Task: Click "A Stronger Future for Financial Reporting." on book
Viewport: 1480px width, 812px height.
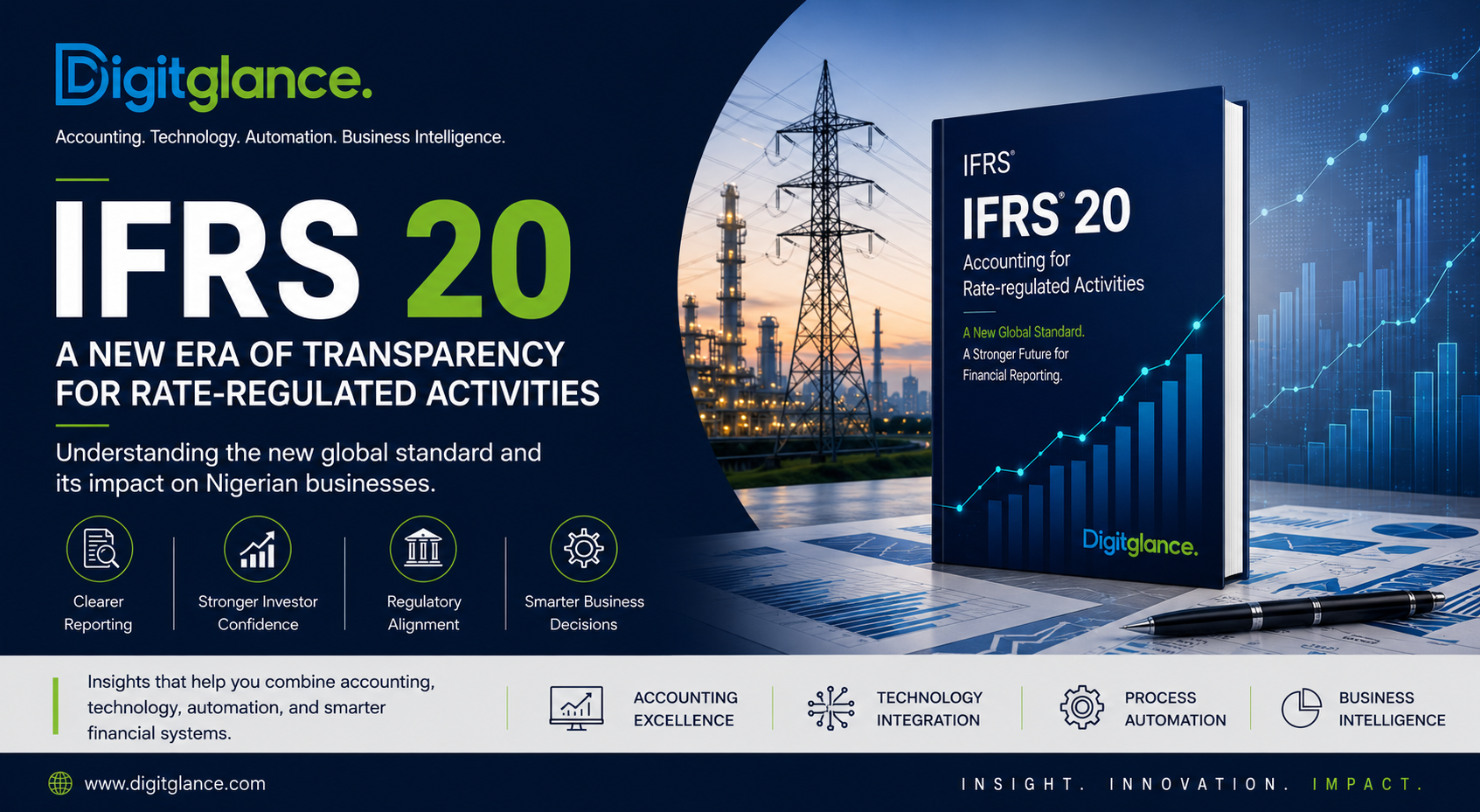Action: pos(1016,364)
